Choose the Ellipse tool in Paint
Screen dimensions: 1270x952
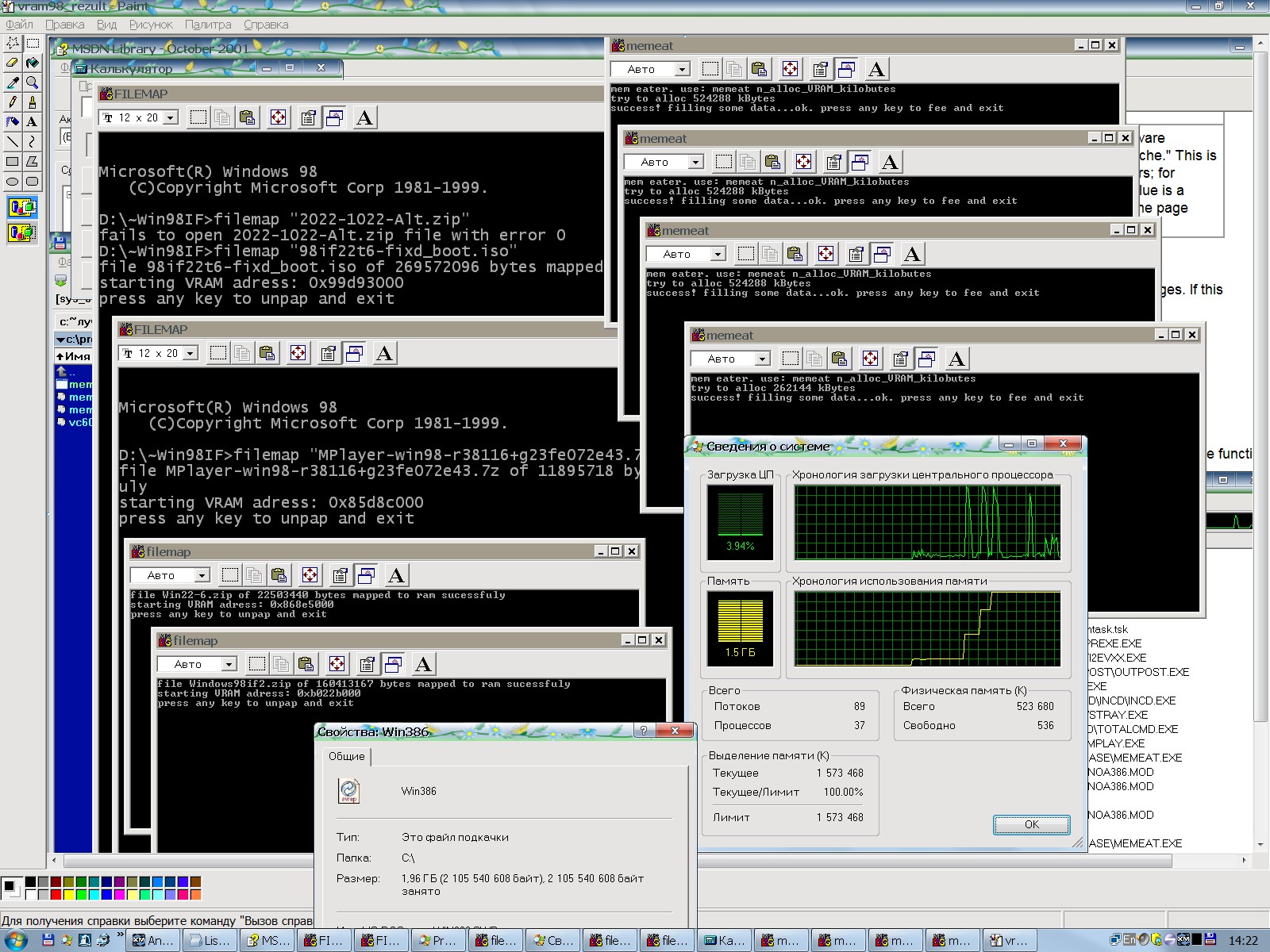click(x=13, y=182)
